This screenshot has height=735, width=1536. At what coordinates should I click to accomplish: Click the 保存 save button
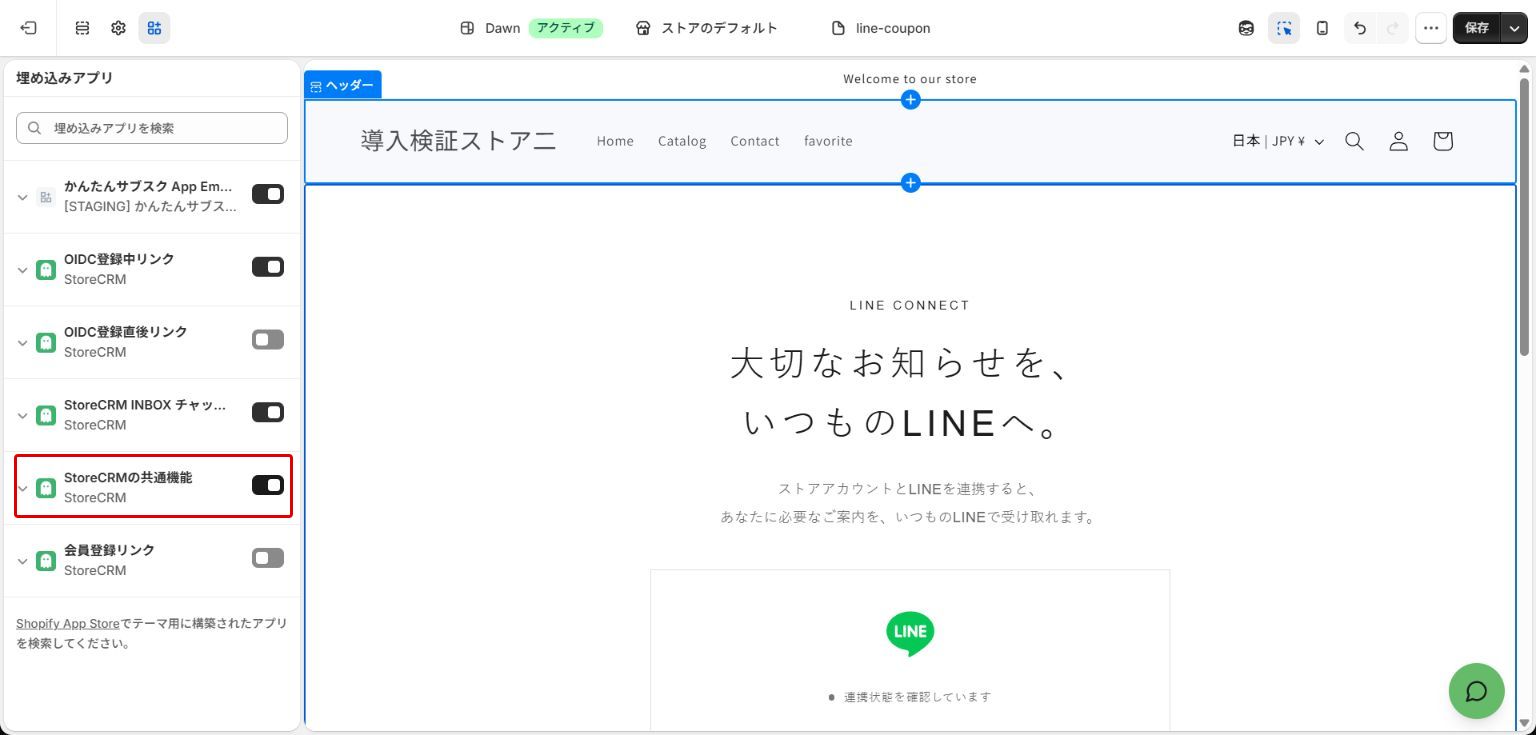tap(1477, 28)
